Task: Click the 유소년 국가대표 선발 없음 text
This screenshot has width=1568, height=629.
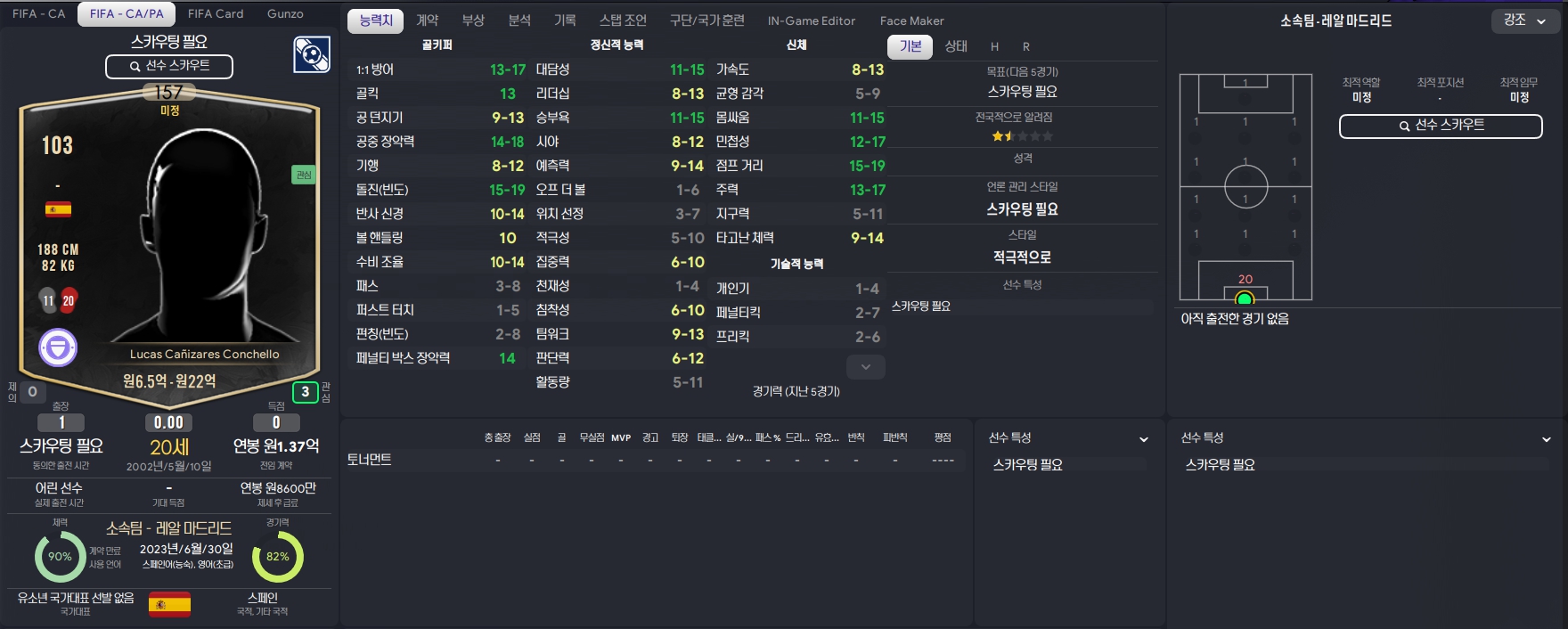Action: click(76, 598)
